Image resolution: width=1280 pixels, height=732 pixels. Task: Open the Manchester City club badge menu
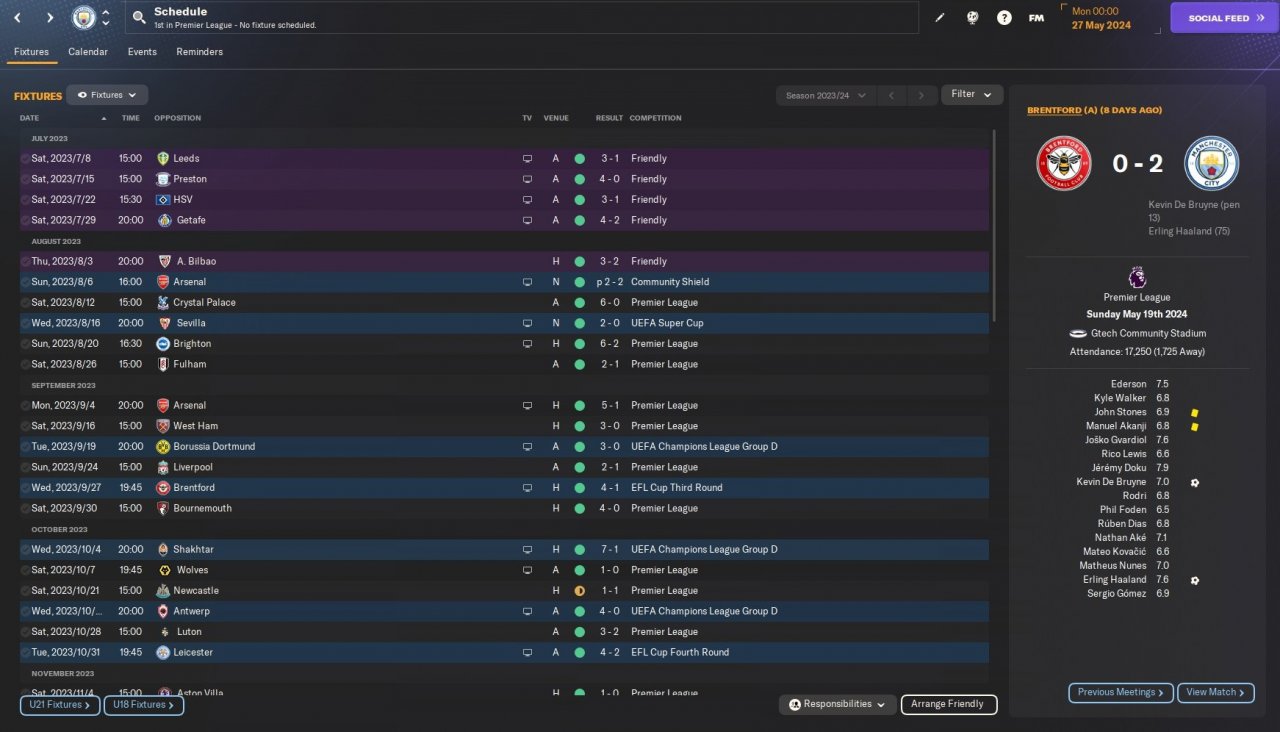pos(84,17)
